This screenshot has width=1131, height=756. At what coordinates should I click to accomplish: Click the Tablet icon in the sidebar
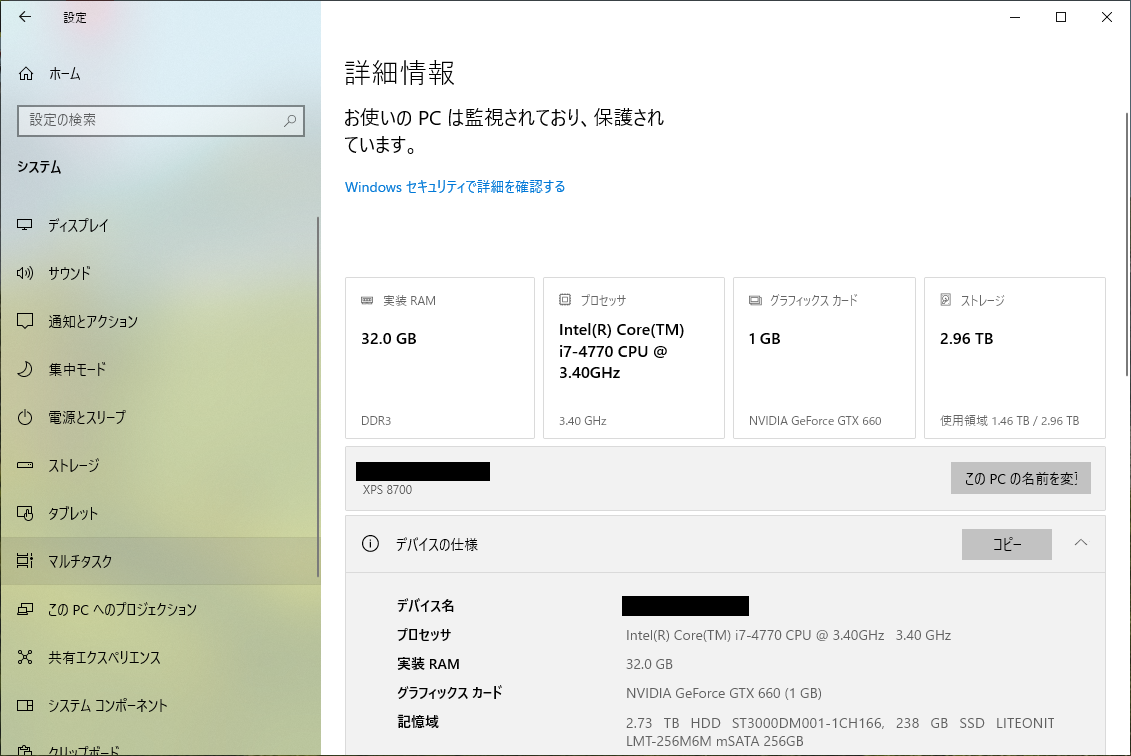26,514
